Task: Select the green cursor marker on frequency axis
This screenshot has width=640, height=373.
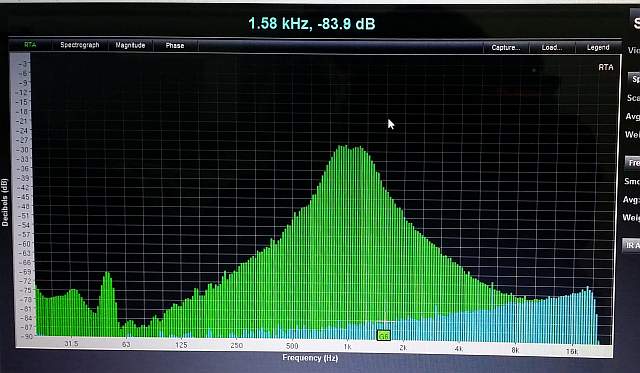Action: tap(384, 336)
